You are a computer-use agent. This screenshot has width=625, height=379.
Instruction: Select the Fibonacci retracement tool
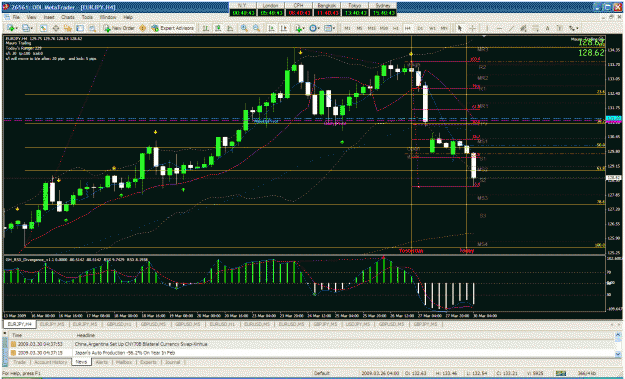click(536, 28)
